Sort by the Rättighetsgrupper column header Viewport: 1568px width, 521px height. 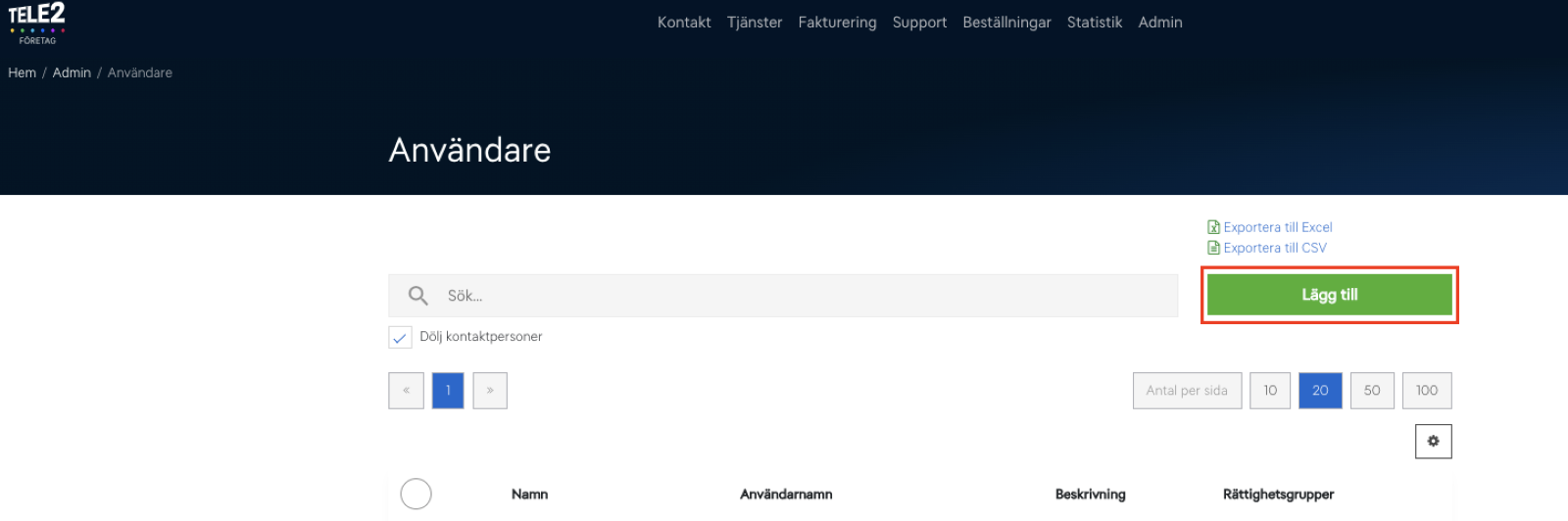click(x=1278, y=495)
